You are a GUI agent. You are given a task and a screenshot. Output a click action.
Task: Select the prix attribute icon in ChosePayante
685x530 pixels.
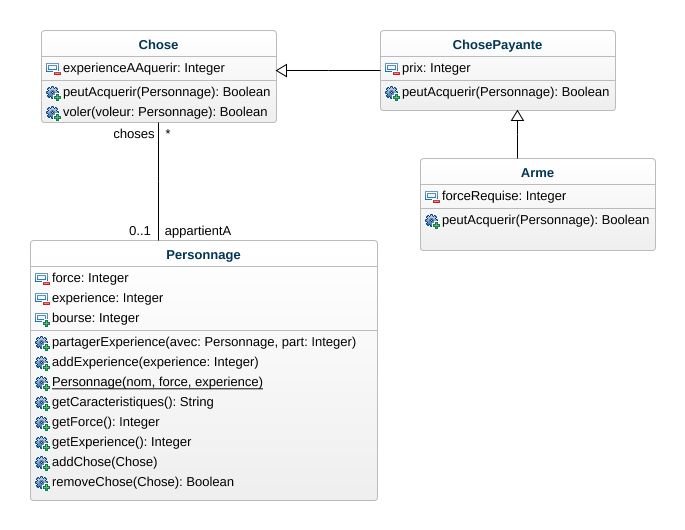[x=392, y=69]
